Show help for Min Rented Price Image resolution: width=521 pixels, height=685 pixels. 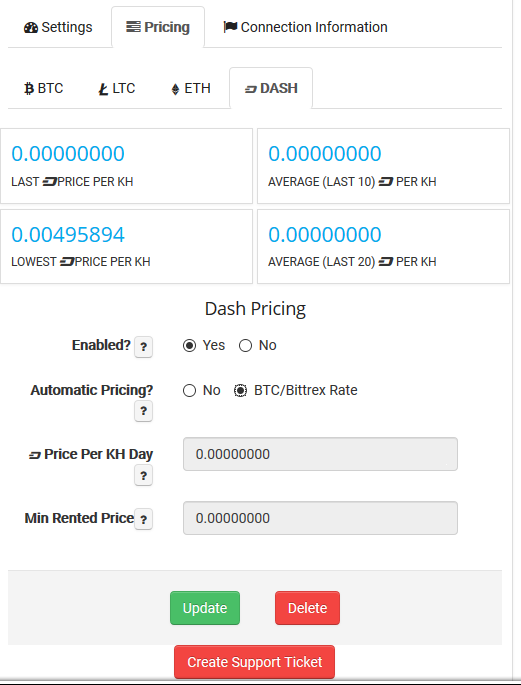(x=143, y=519)
